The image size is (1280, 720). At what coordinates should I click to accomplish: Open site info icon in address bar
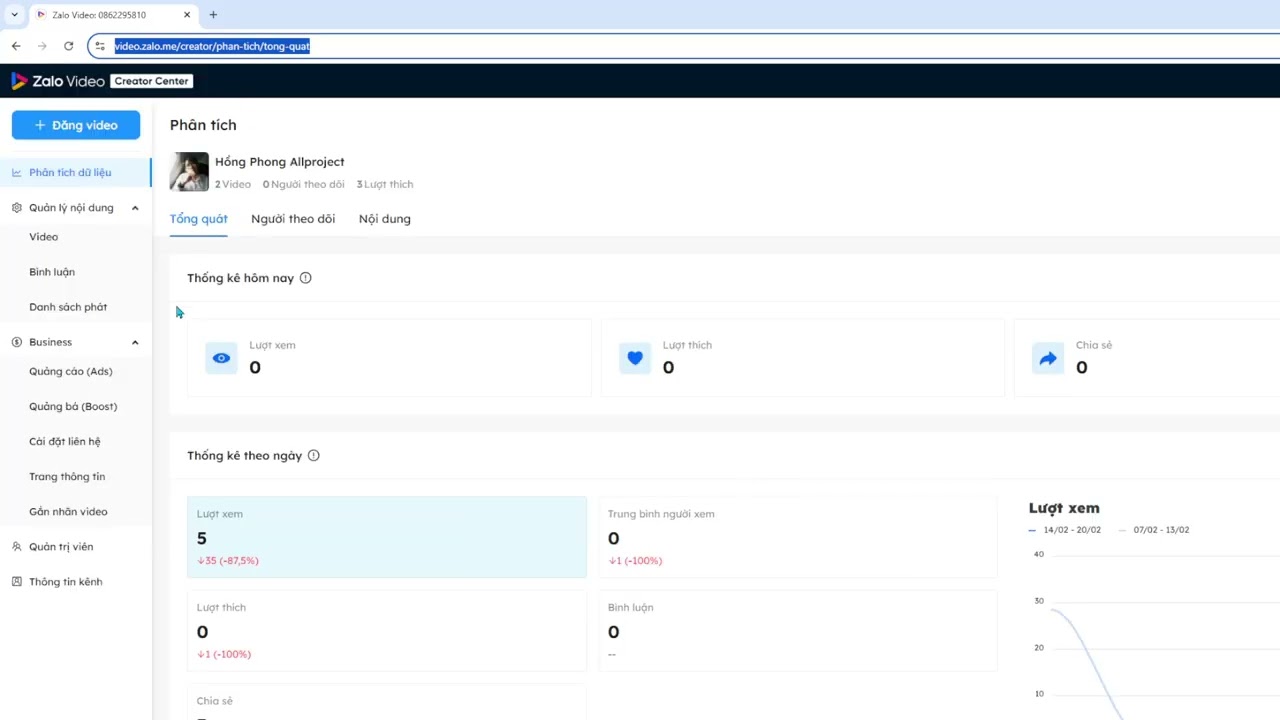(99, 46)
